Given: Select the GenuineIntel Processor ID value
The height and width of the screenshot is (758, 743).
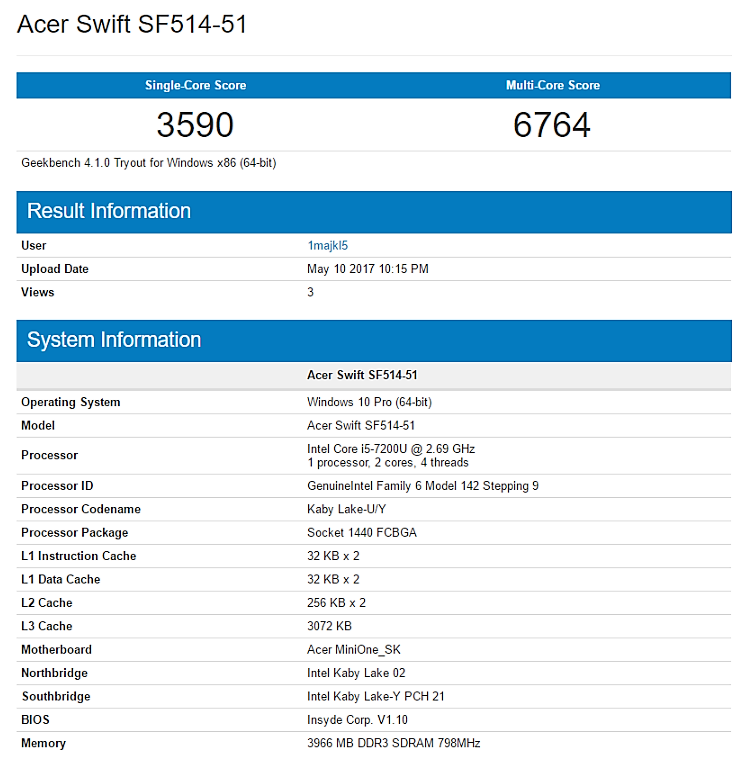Looking at the screenshot, I should point(422,486).
